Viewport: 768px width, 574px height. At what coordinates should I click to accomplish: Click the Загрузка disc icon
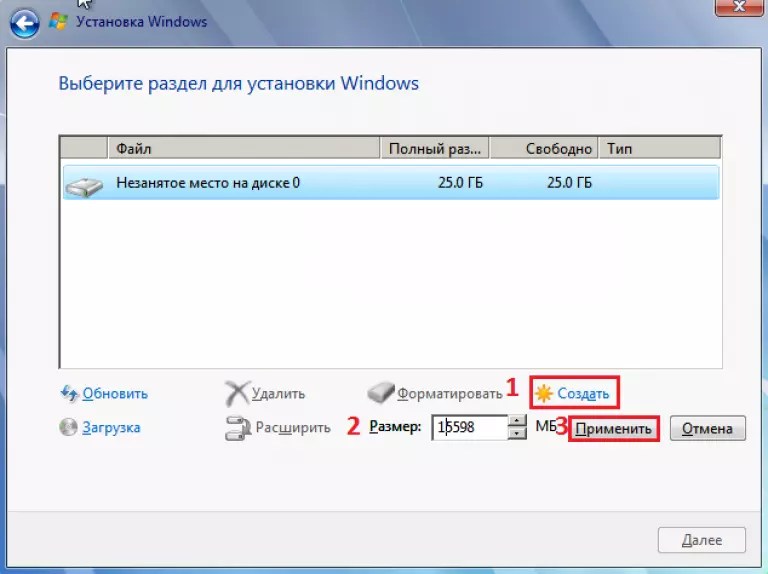tap(68, 427)
